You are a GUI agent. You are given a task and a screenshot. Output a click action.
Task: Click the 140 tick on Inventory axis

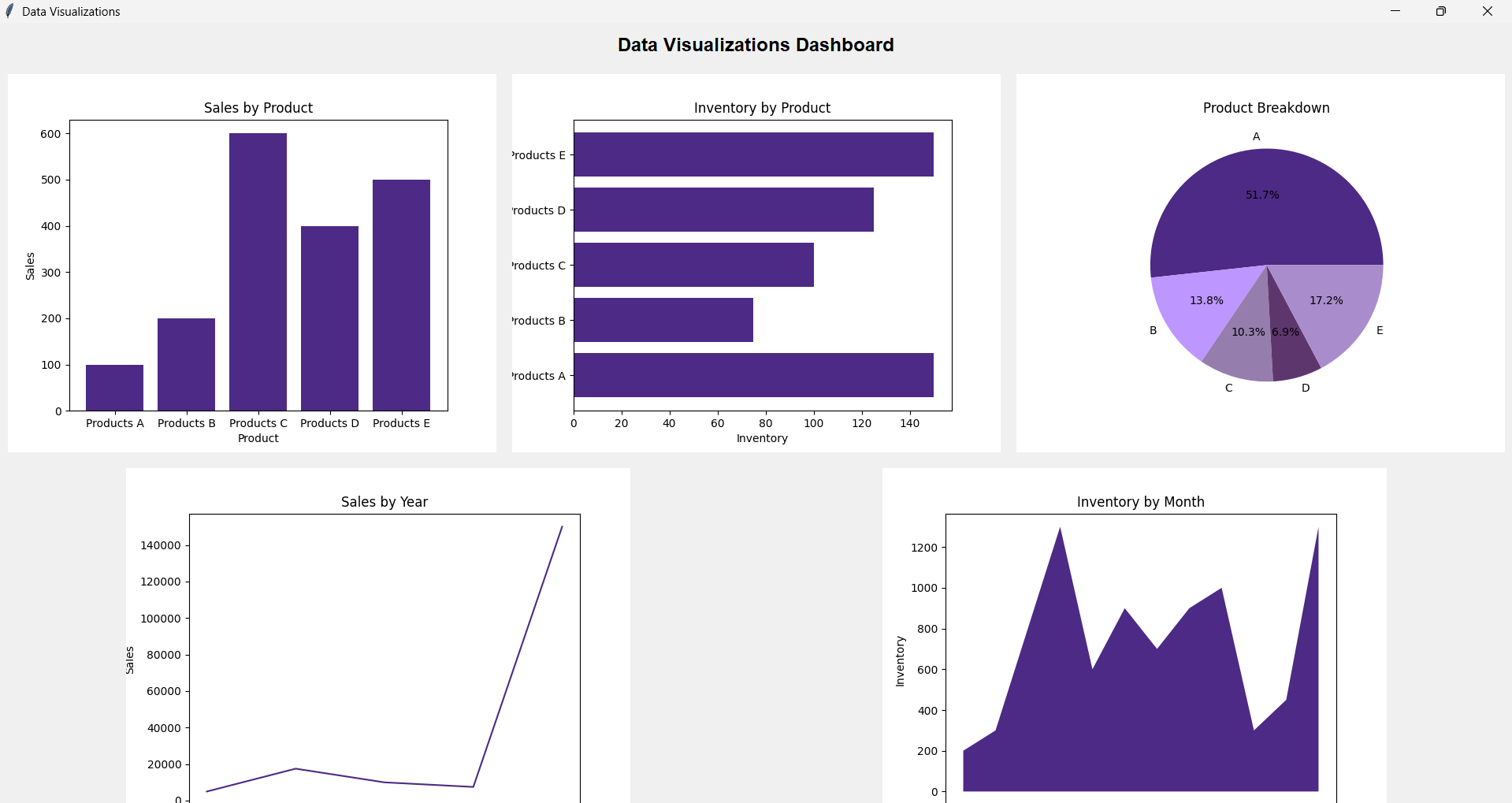tap(909, 423)
